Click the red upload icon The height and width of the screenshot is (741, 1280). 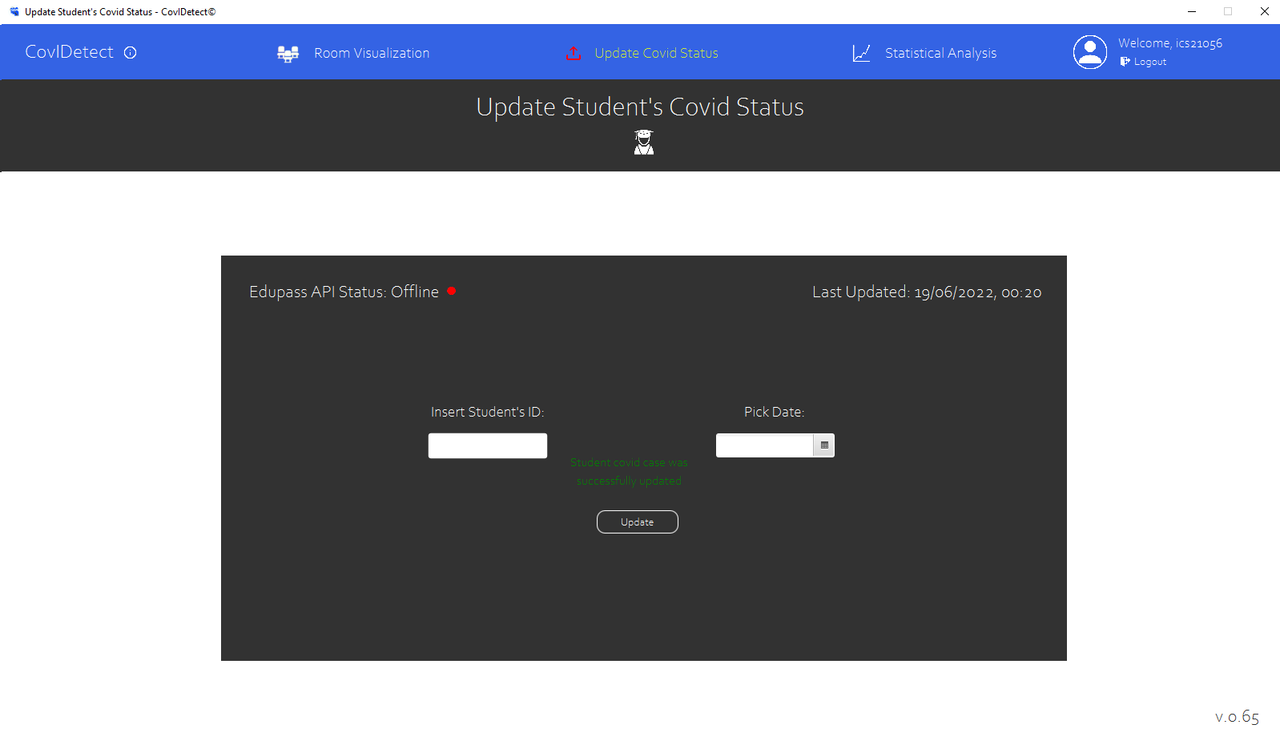pyautogui.click(x=573, y=53)
